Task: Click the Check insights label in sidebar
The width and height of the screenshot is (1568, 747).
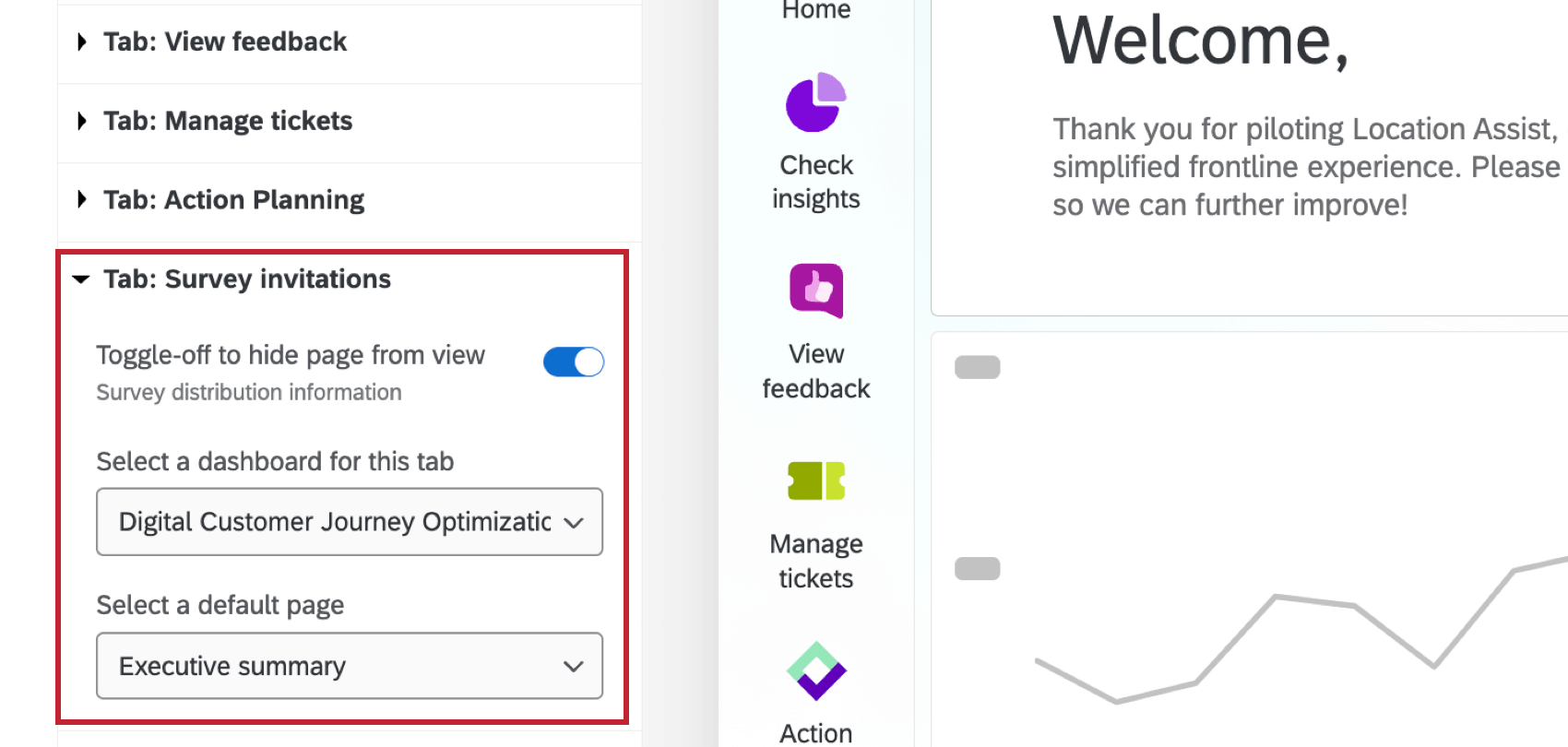Action: [x=816, y=182]
